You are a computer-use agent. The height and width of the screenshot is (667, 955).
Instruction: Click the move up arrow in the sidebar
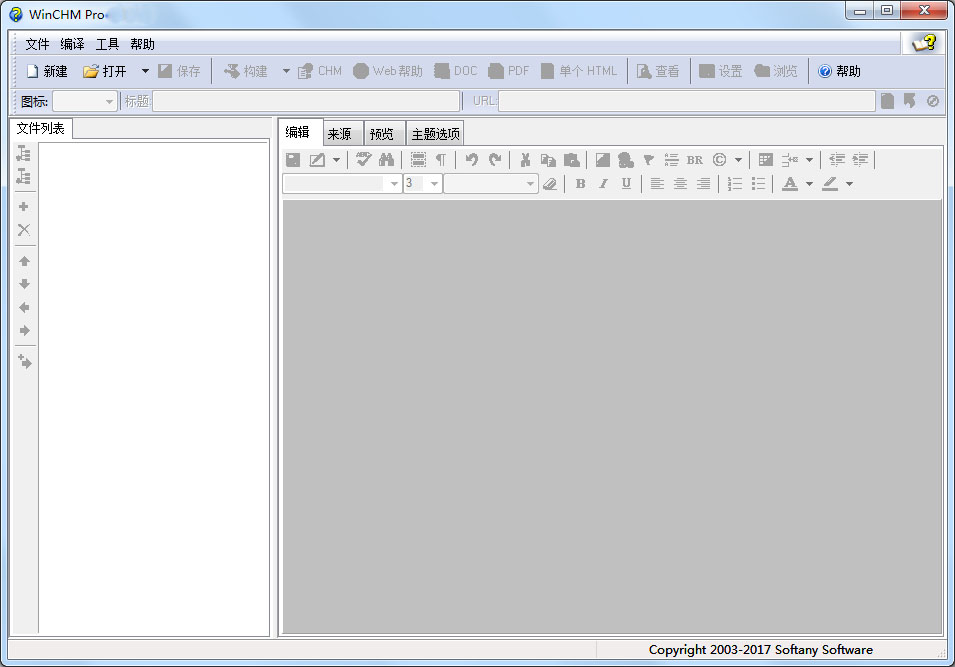point(24,261)
